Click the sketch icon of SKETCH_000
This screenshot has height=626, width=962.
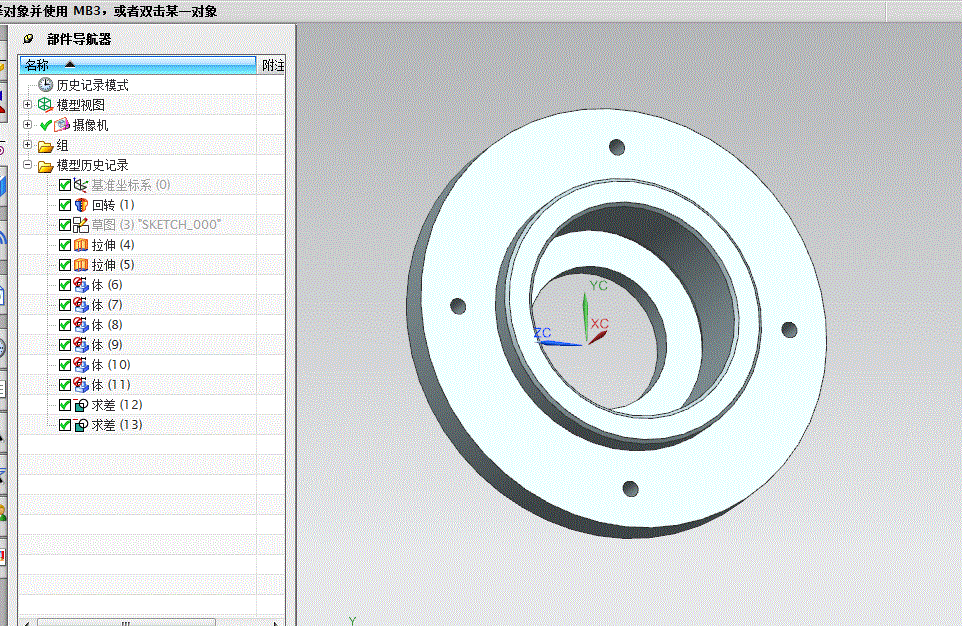tap(81, 225)
